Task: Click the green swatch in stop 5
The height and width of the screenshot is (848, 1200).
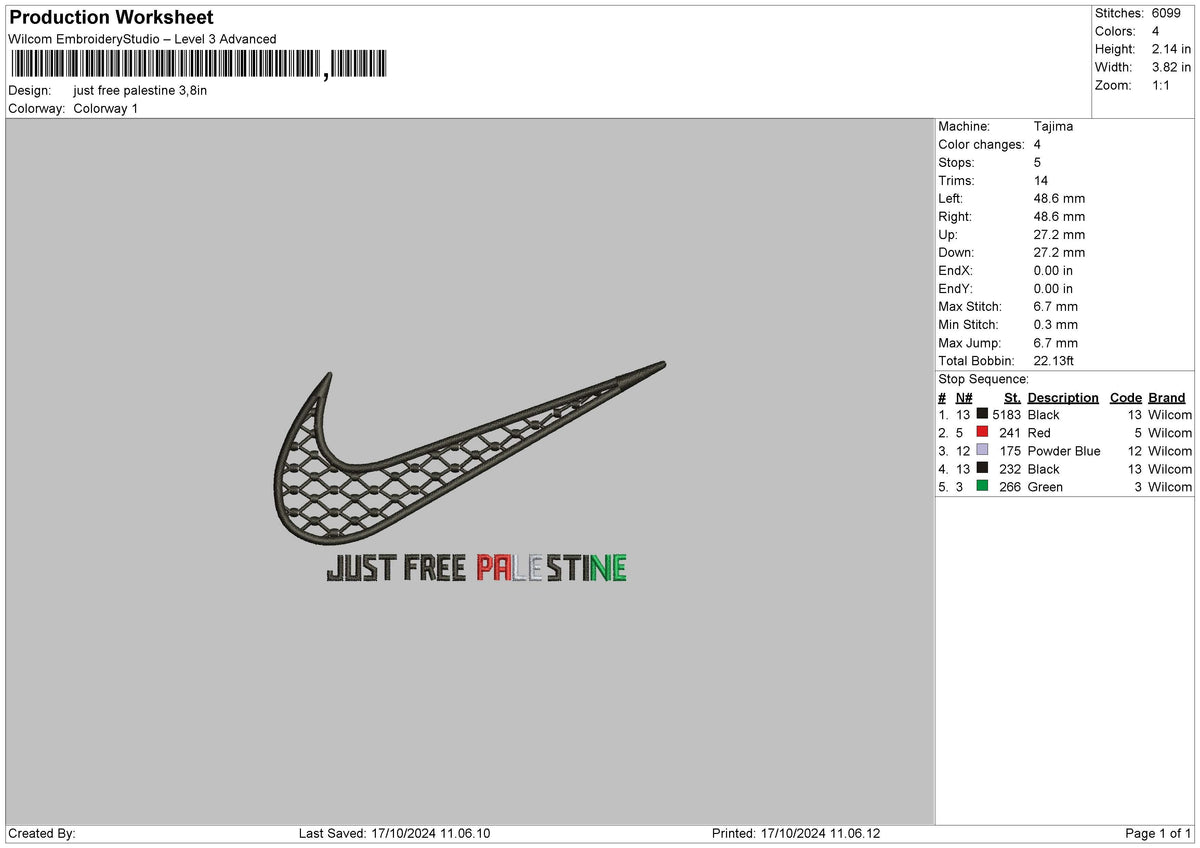Action: 982,486
